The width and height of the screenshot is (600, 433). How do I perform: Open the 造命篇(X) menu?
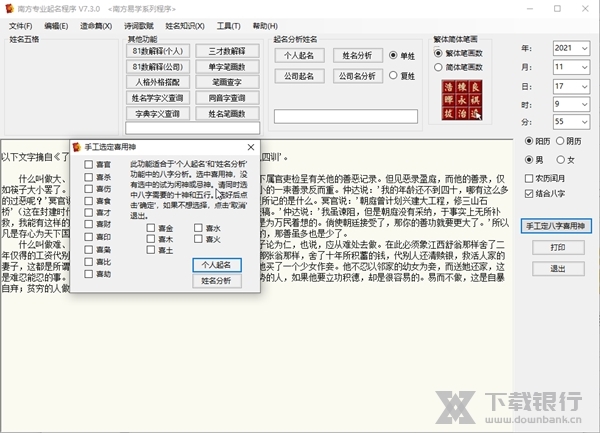tap(96, 26)
